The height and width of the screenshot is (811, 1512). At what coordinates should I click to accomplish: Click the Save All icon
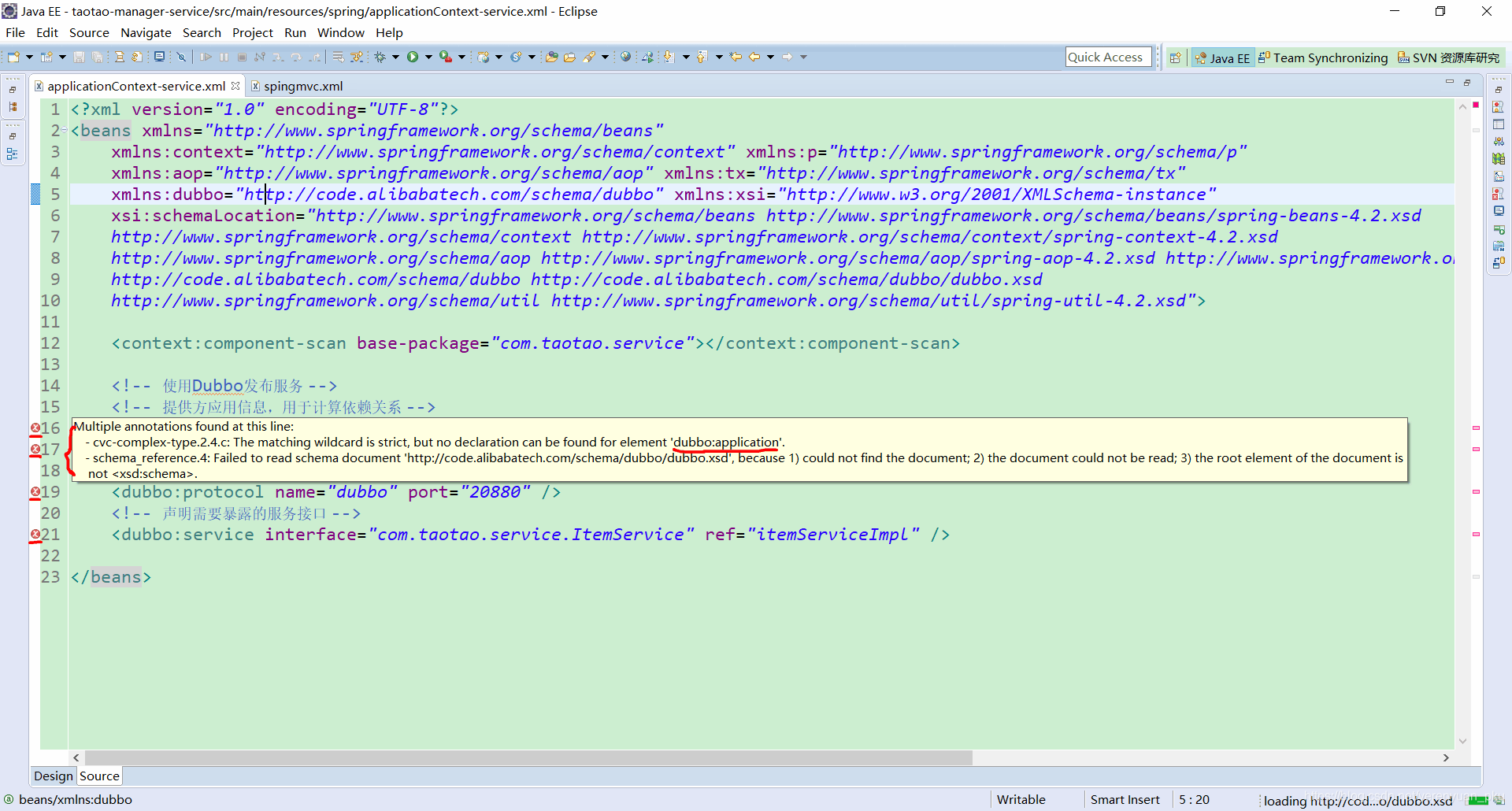pos(97,57)
